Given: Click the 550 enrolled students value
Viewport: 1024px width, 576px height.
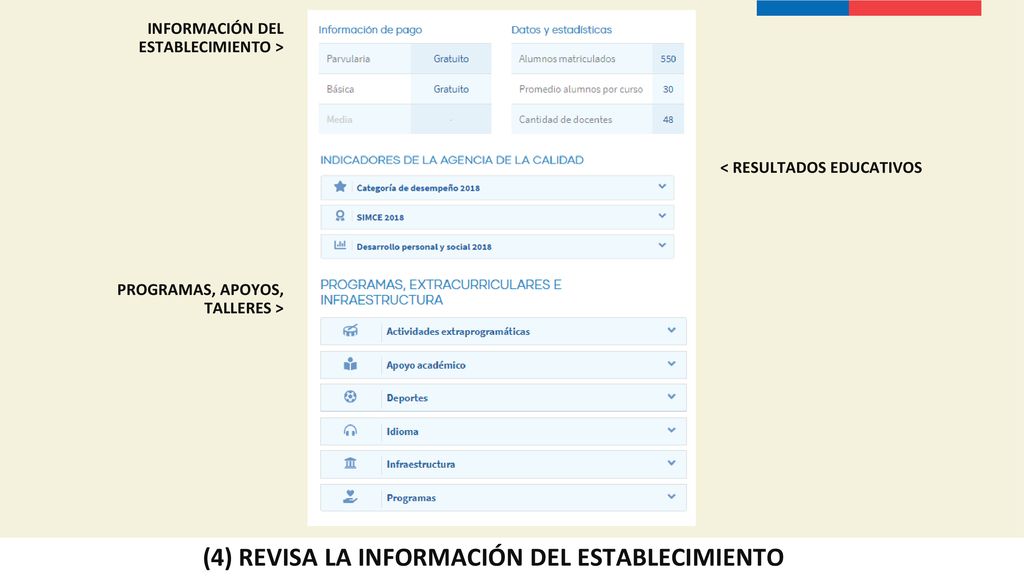Looking at the screenshot, I should (668, 59).
